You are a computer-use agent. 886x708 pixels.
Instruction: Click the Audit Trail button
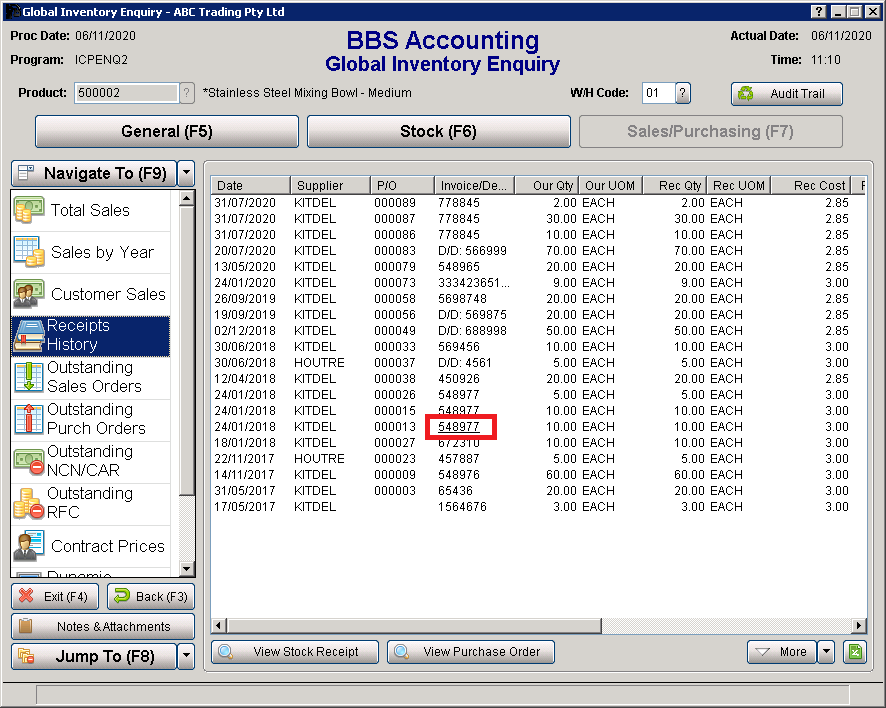787,94
